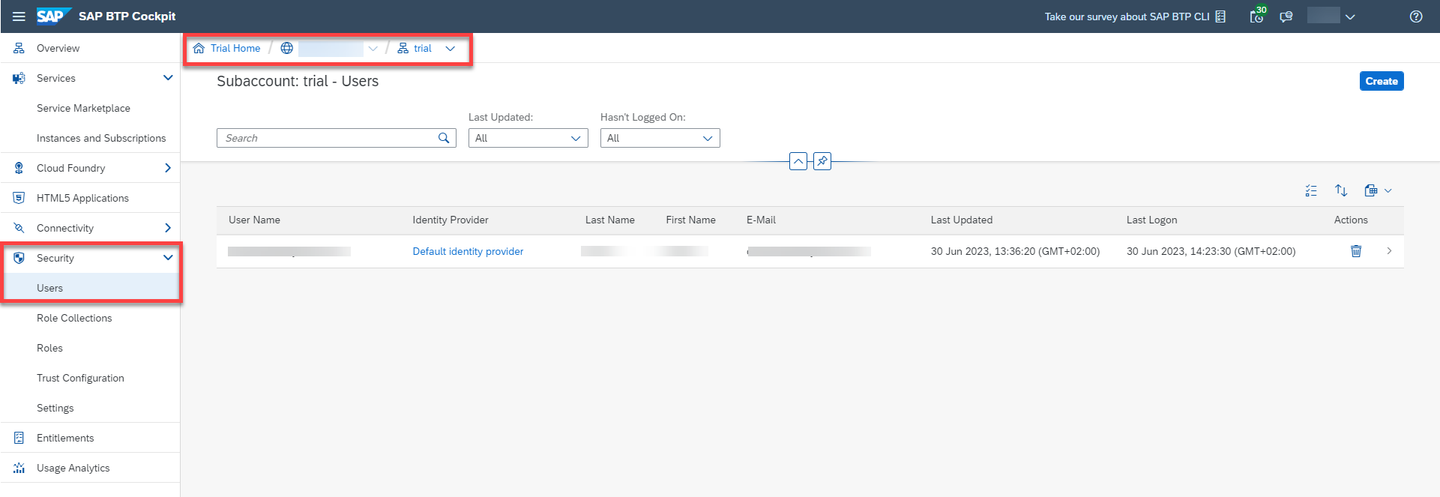Open table column settings icon
Viewport: 1440px width, 497px height.
1312,190
